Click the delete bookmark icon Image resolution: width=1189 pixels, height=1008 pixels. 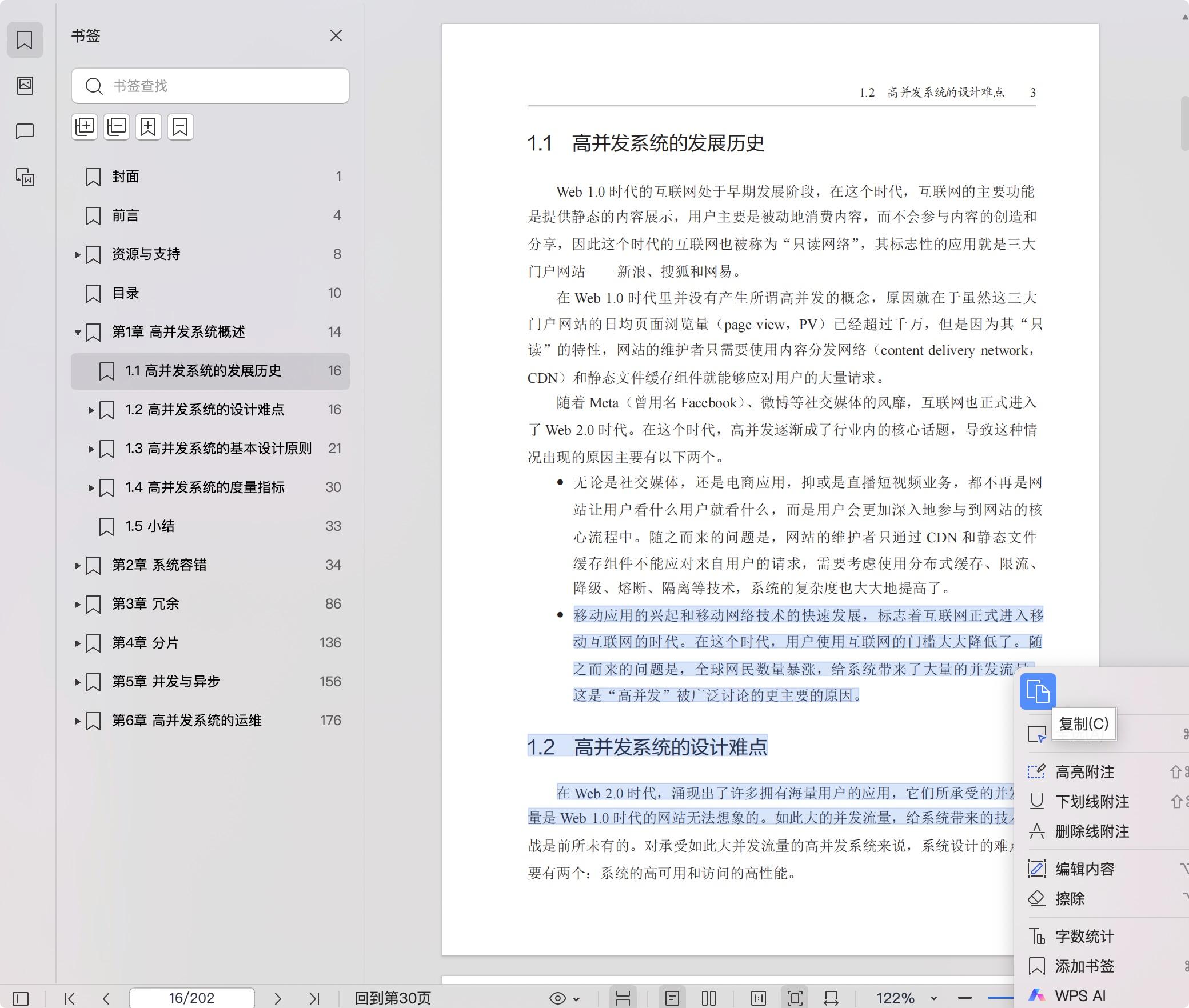tap(180, 127)
